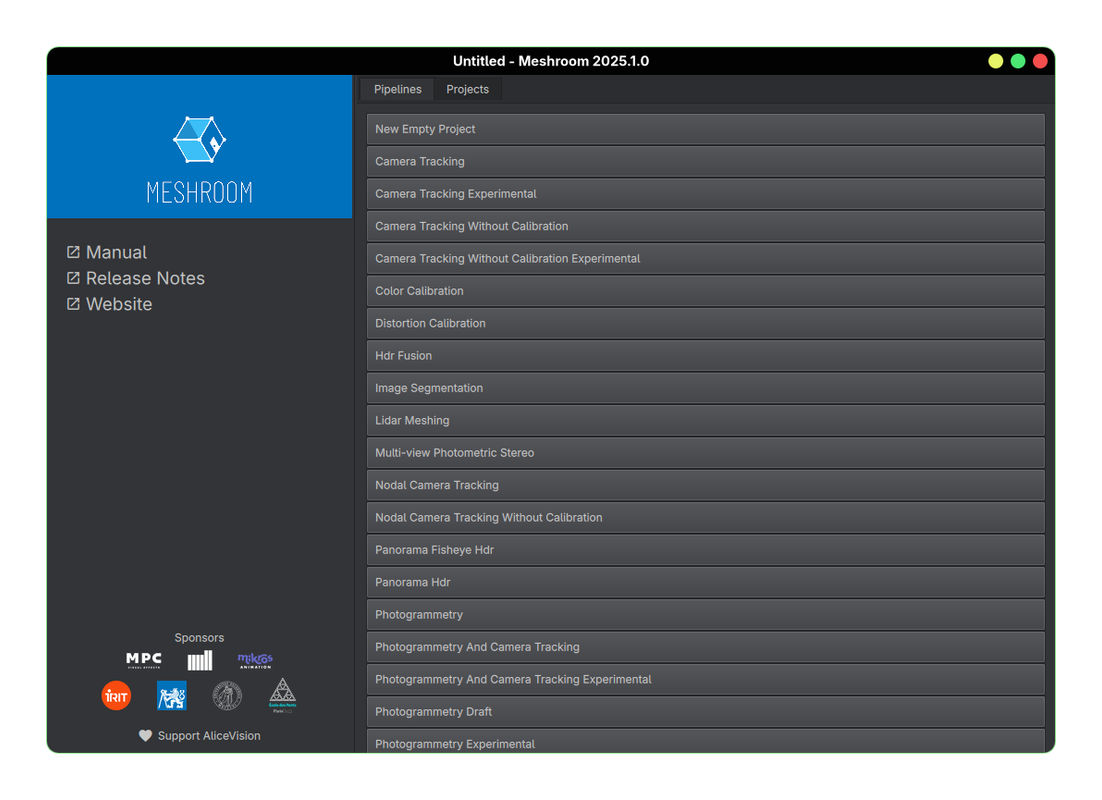
Task: Select Camera Tracking Without Calibration
Action: [706, 226]
